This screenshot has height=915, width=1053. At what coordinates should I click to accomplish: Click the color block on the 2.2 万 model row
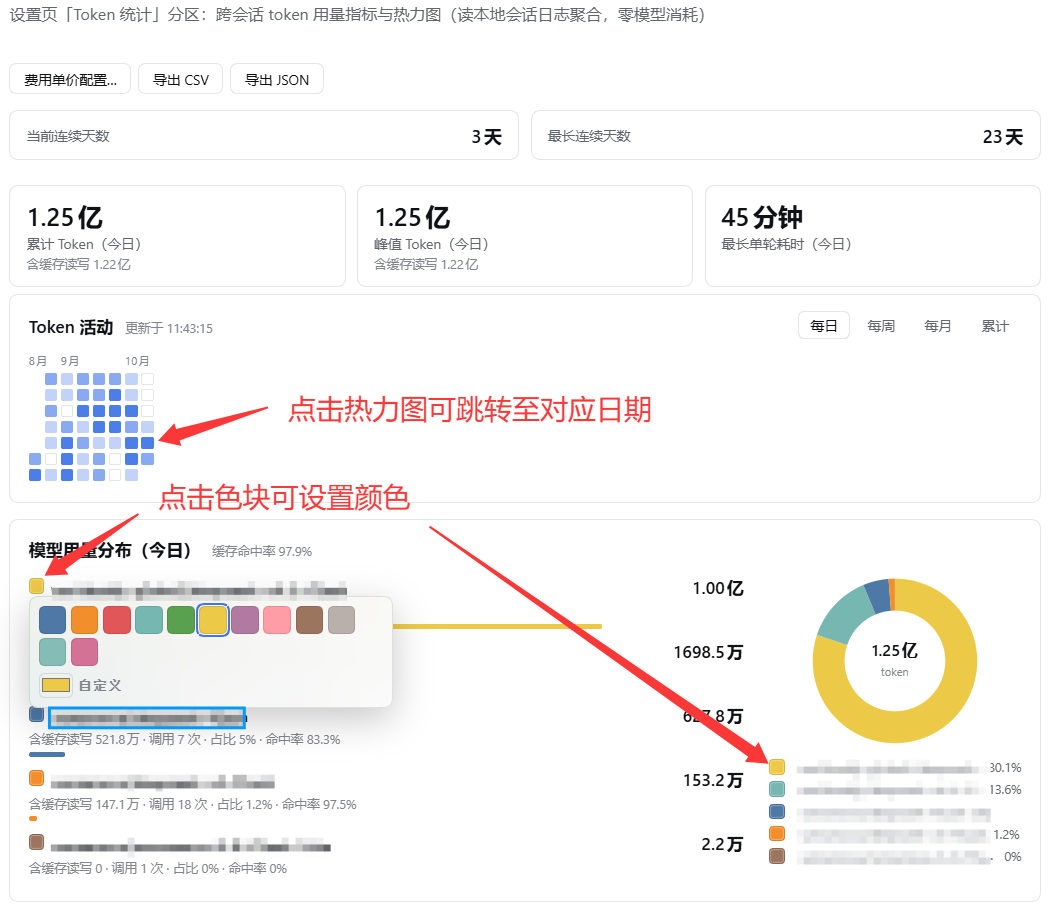coord(36,842)
